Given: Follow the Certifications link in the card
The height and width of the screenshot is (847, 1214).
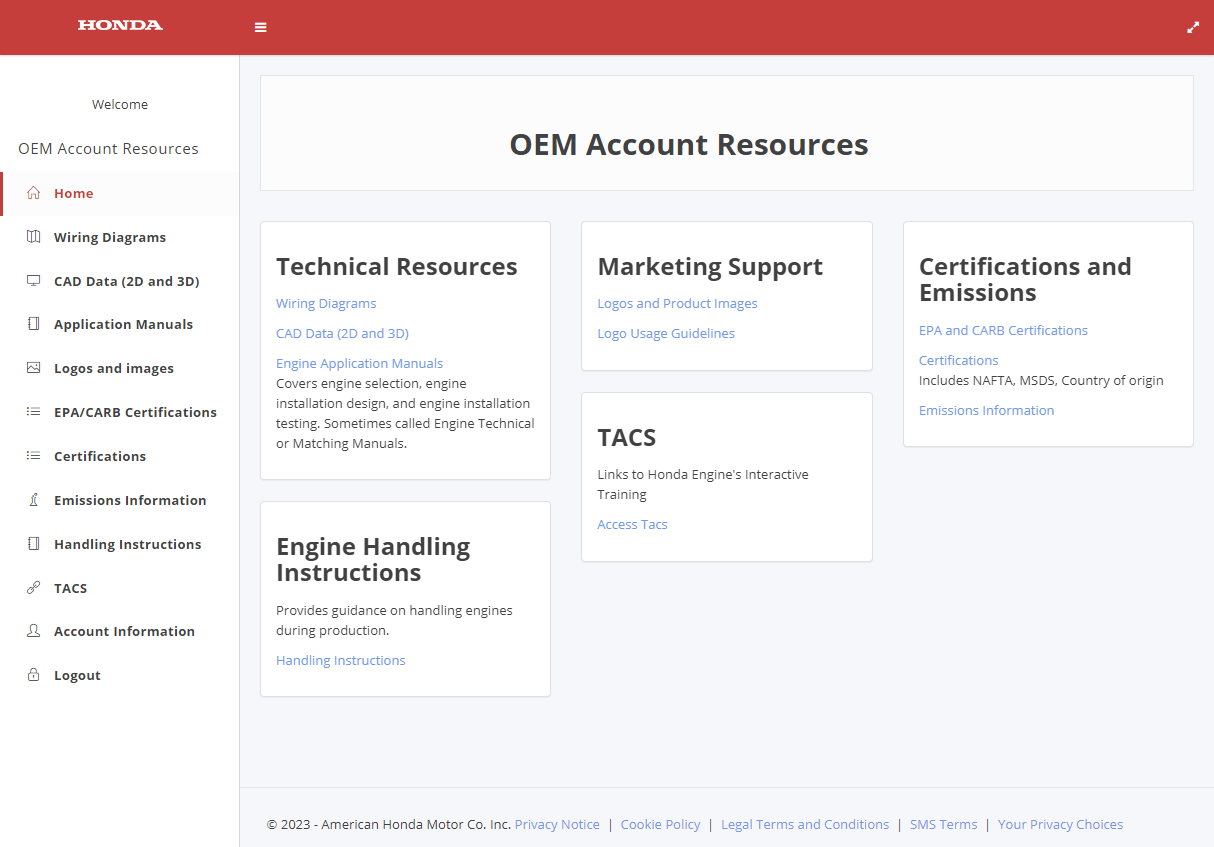Looking at the screenshot, I should click(x=958, y=361).
